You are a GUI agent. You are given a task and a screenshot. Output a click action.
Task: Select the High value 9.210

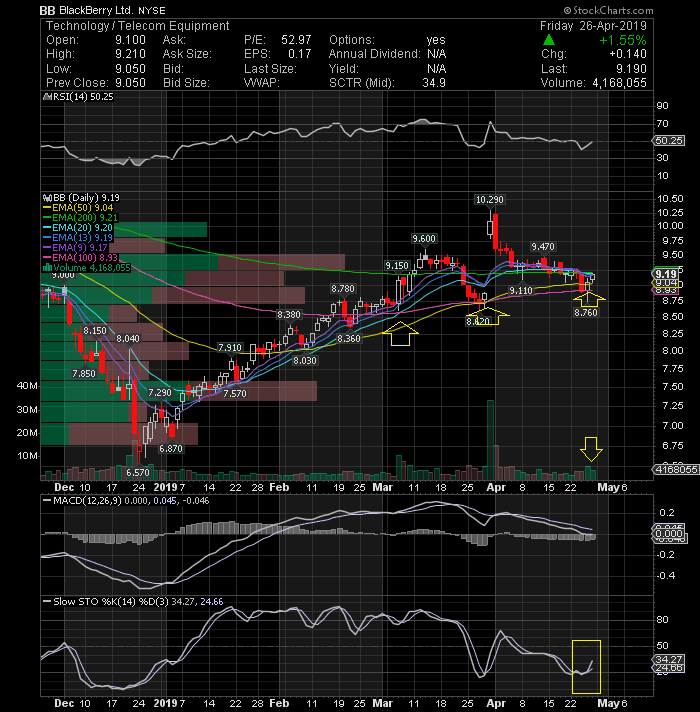tap(130, 54)
